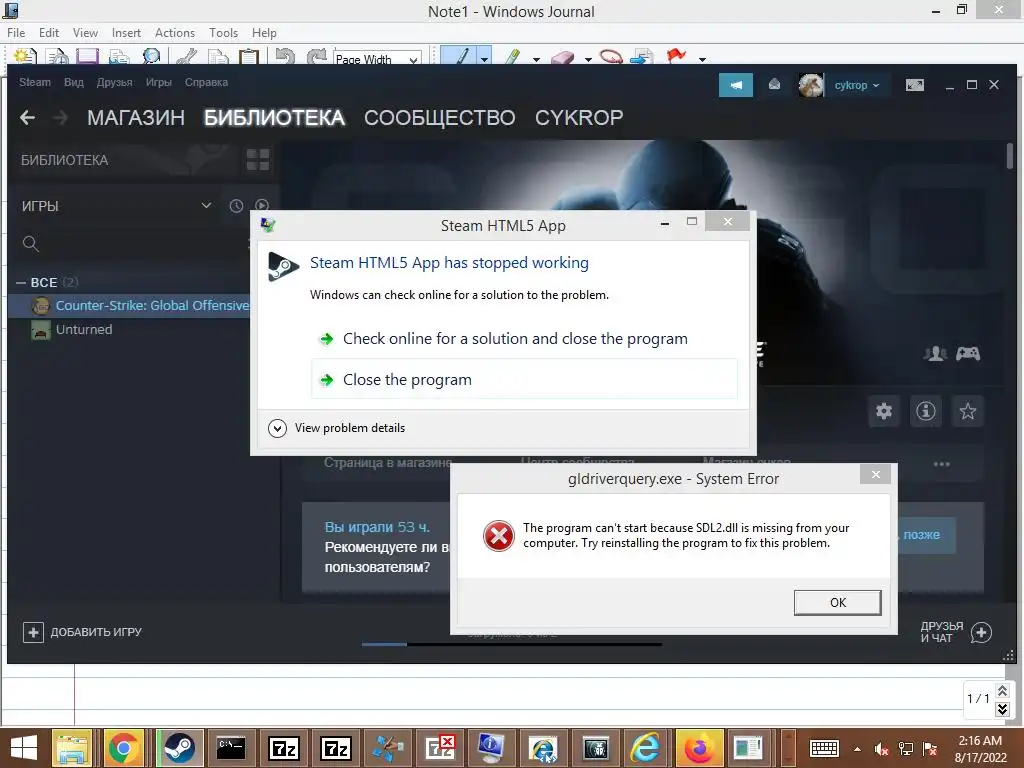Click Journal next page double-arrow
This screenshot has width=1024, height=768.
point(1002,709)
